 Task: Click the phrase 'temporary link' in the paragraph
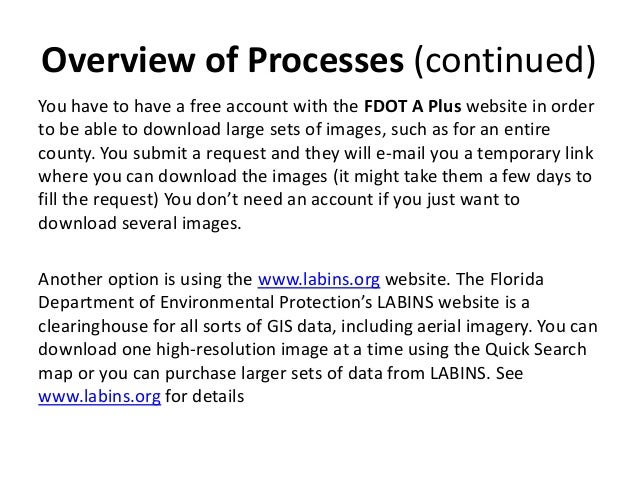[535, 154]
